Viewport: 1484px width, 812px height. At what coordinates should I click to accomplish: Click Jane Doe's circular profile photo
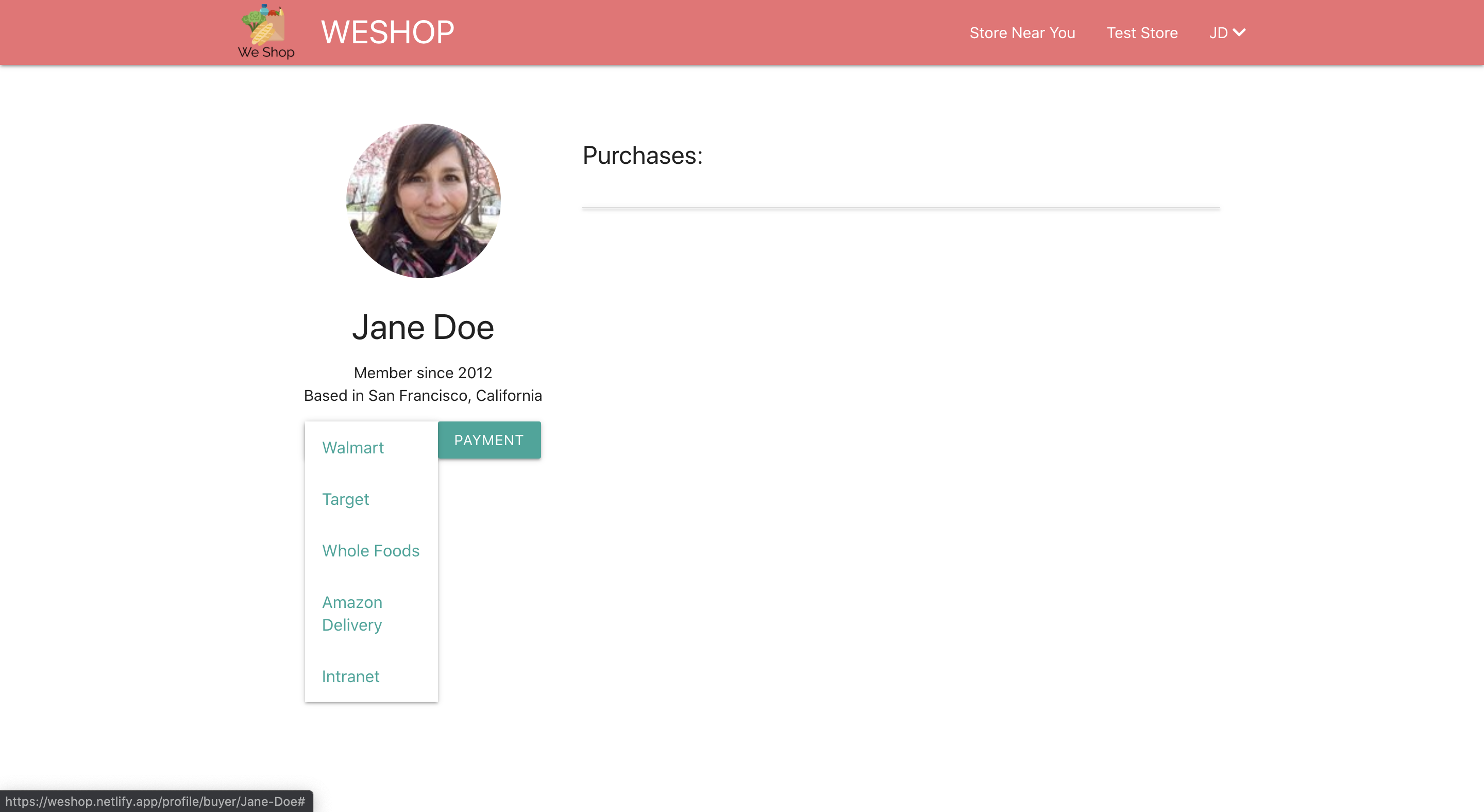[423, 201]
